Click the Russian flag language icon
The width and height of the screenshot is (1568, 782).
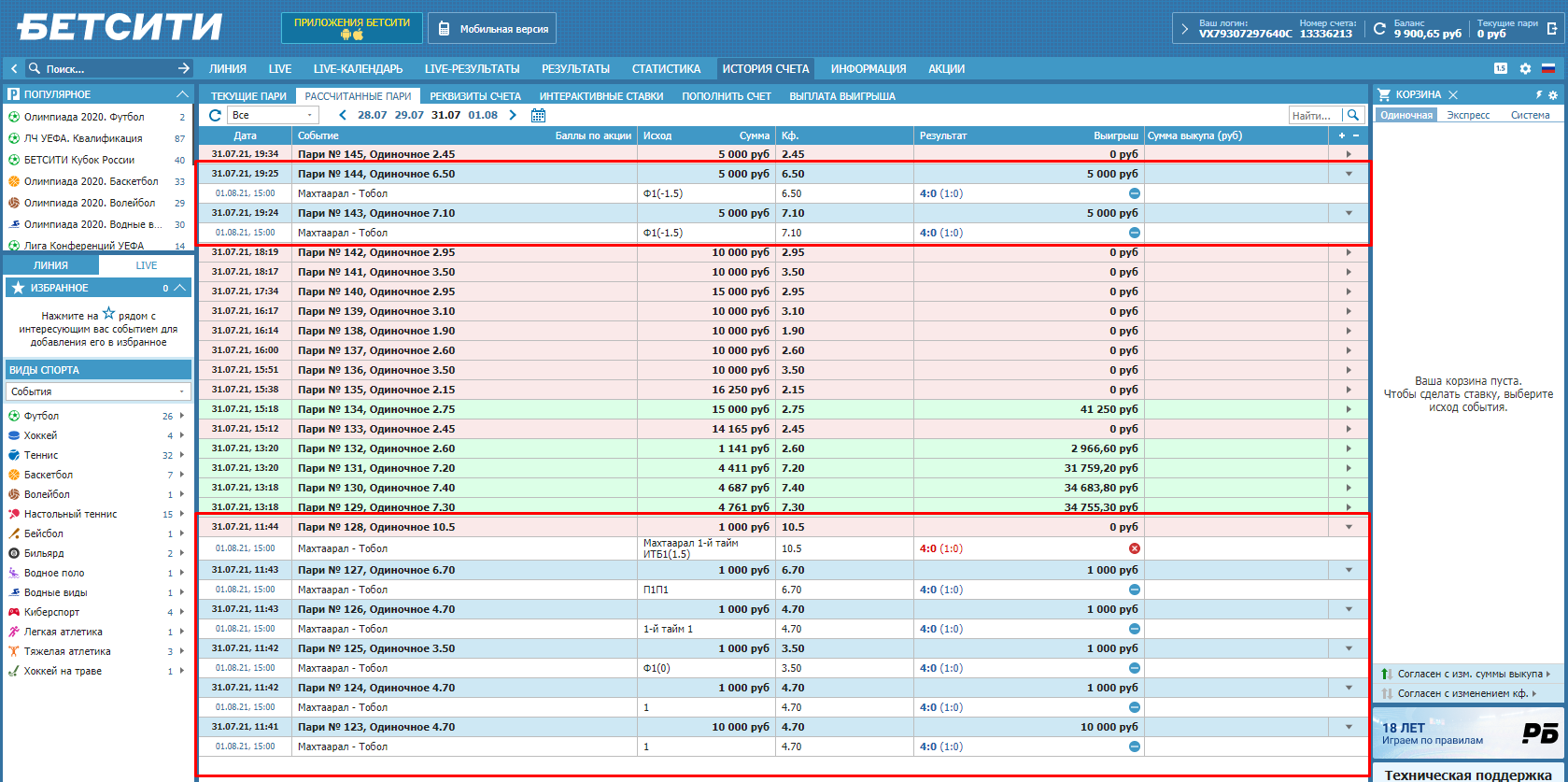pyautogui.click(x=1548, y=69)
